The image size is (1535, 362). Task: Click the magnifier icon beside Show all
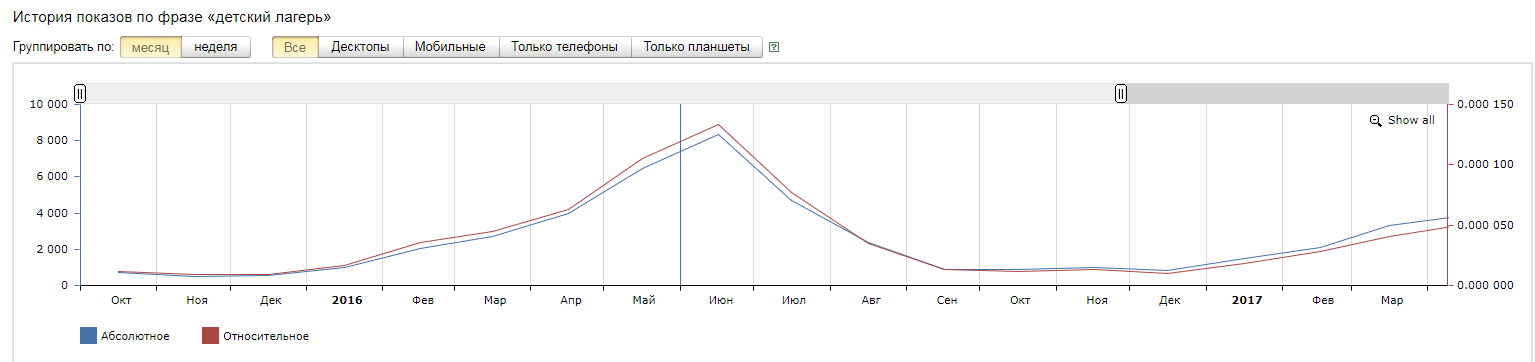(1375, 120)
